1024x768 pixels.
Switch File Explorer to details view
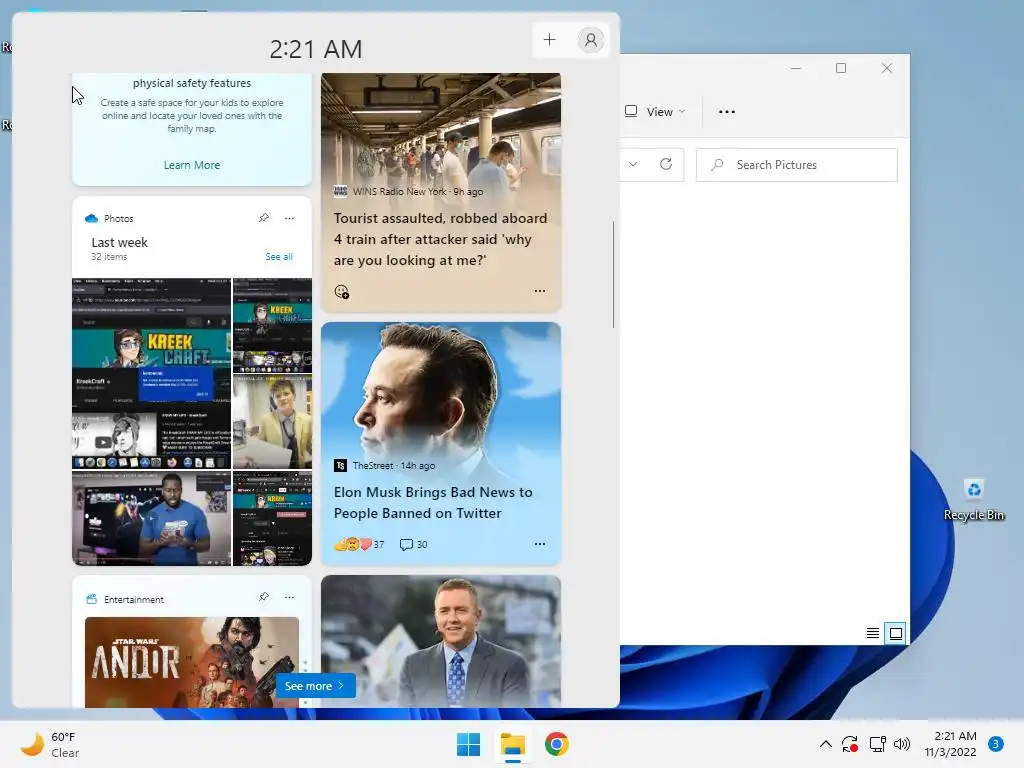872,633
